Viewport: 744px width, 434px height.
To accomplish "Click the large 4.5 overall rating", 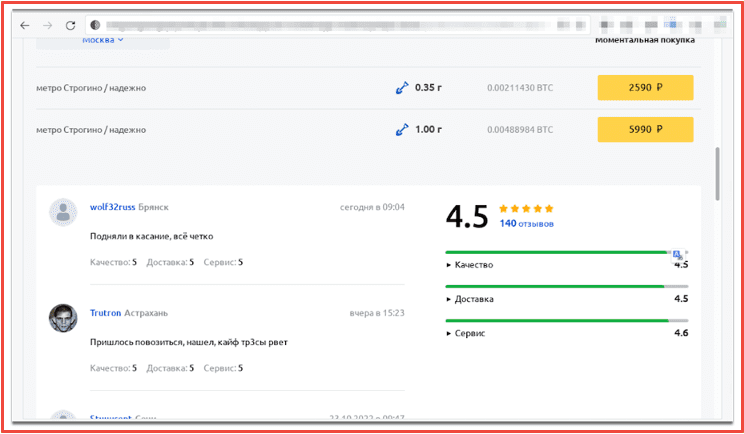I will coord(467,216).
